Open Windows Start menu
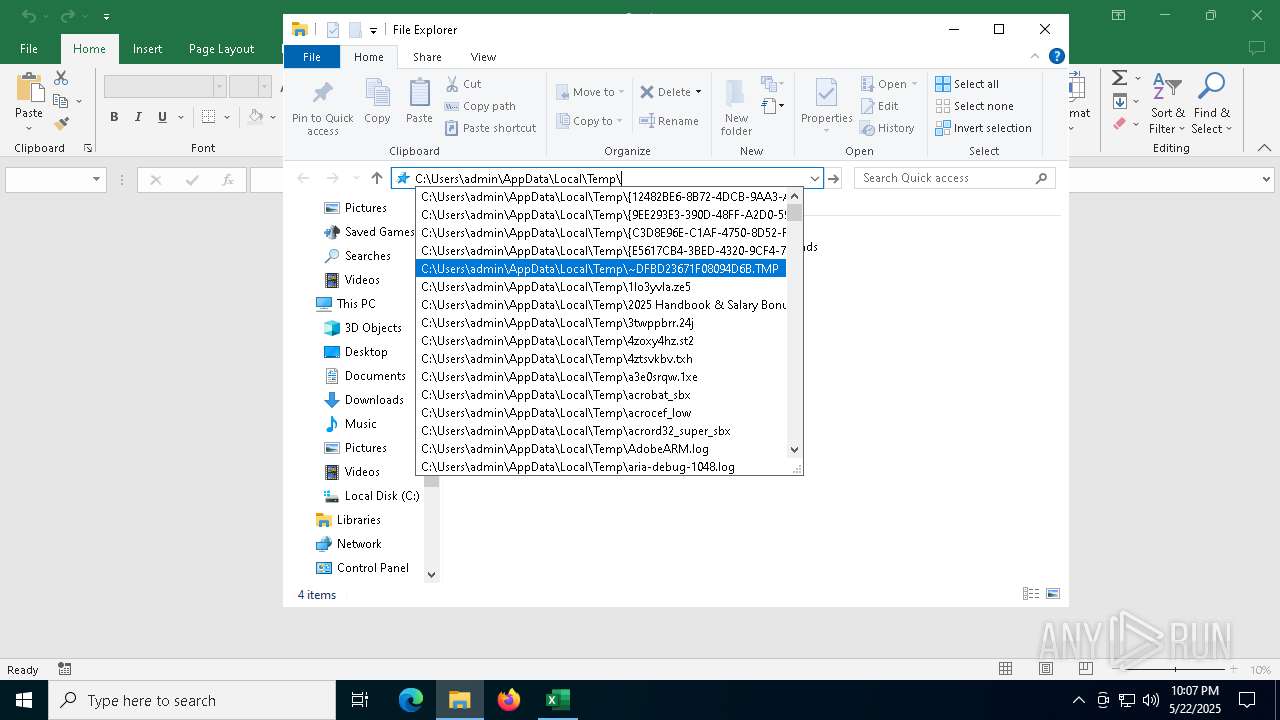Screen dimensions: 1280x720 click(x=23, y=700)
